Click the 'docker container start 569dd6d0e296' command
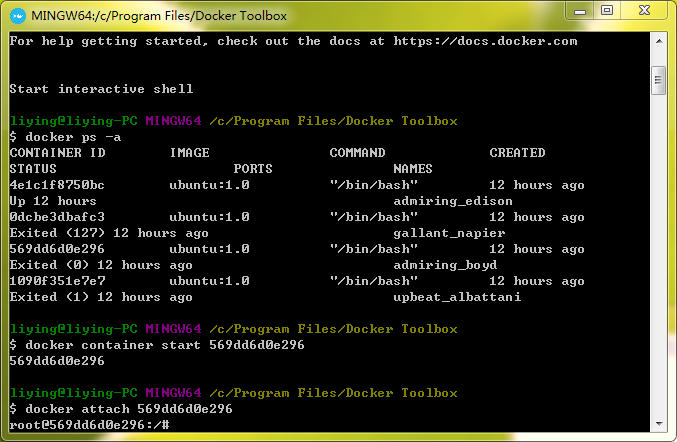 [x=165, y=345]
